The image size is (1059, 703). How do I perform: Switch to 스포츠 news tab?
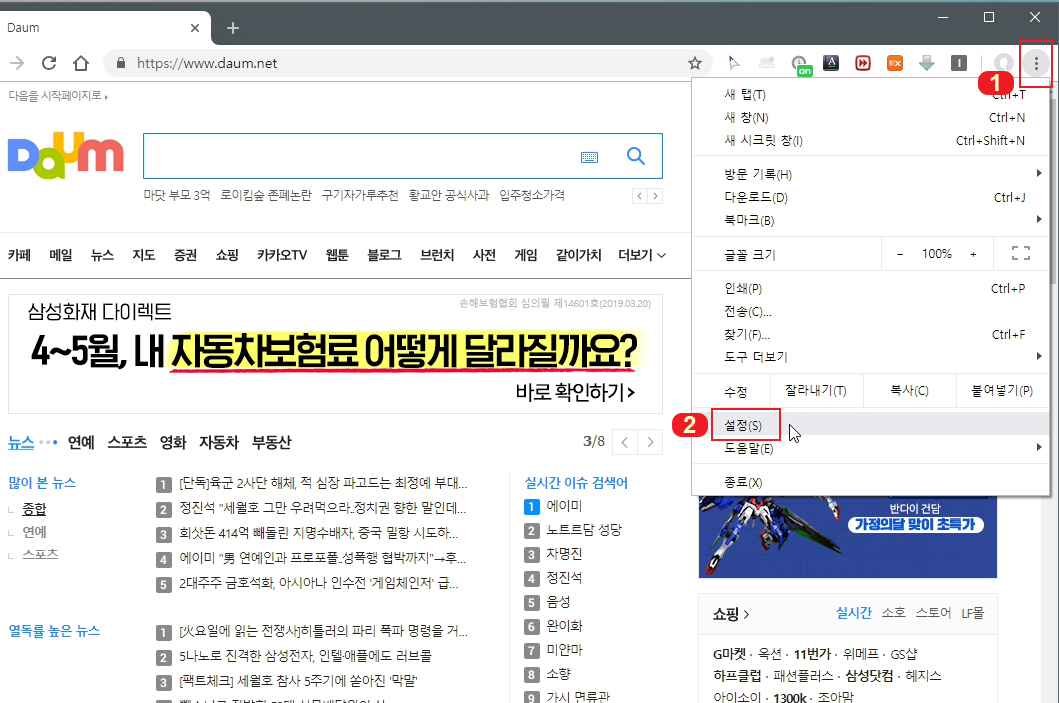click(127, 442)
